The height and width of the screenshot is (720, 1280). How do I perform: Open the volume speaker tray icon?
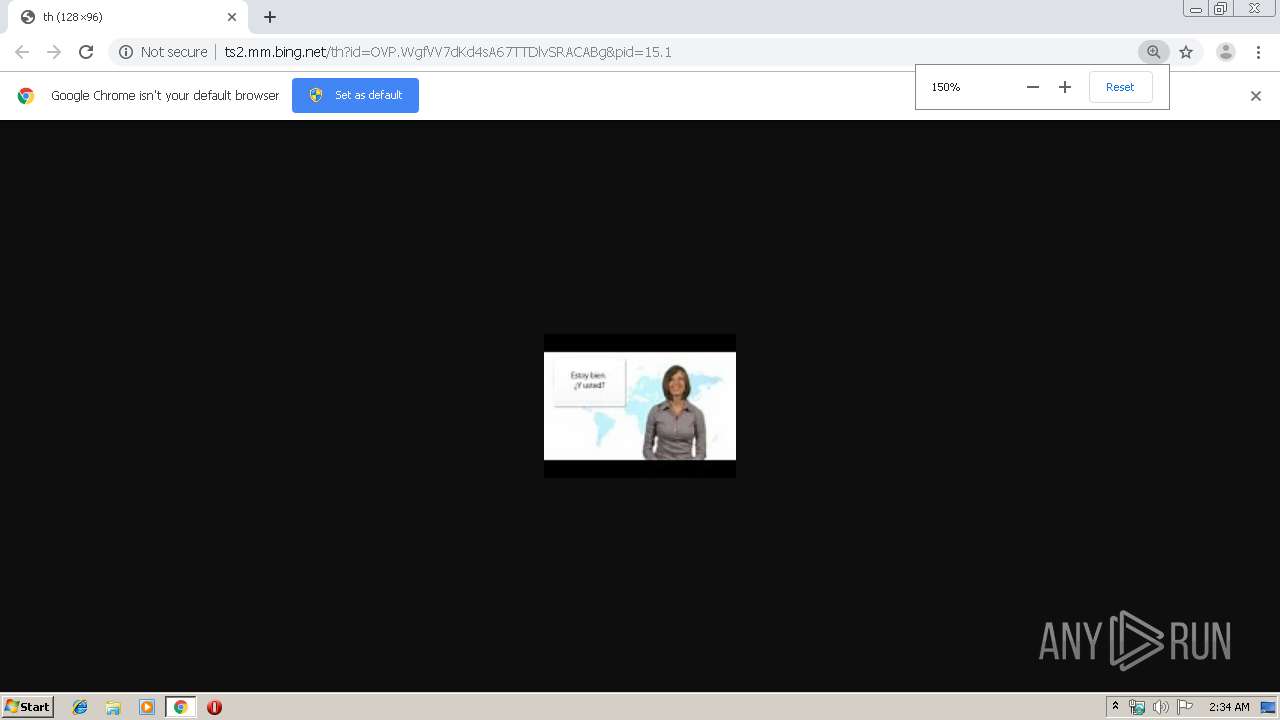coord(1160,707)
